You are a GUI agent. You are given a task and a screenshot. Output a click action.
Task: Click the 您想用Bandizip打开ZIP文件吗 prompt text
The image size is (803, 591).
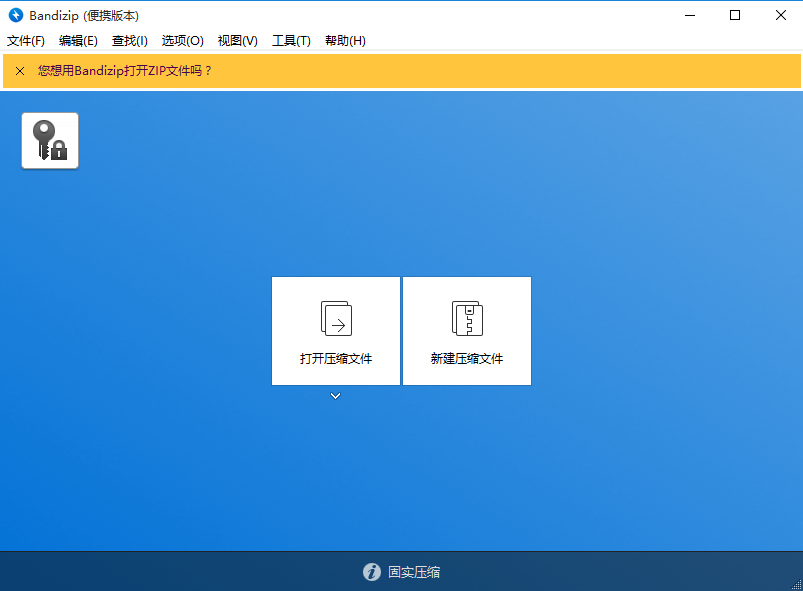125,71
